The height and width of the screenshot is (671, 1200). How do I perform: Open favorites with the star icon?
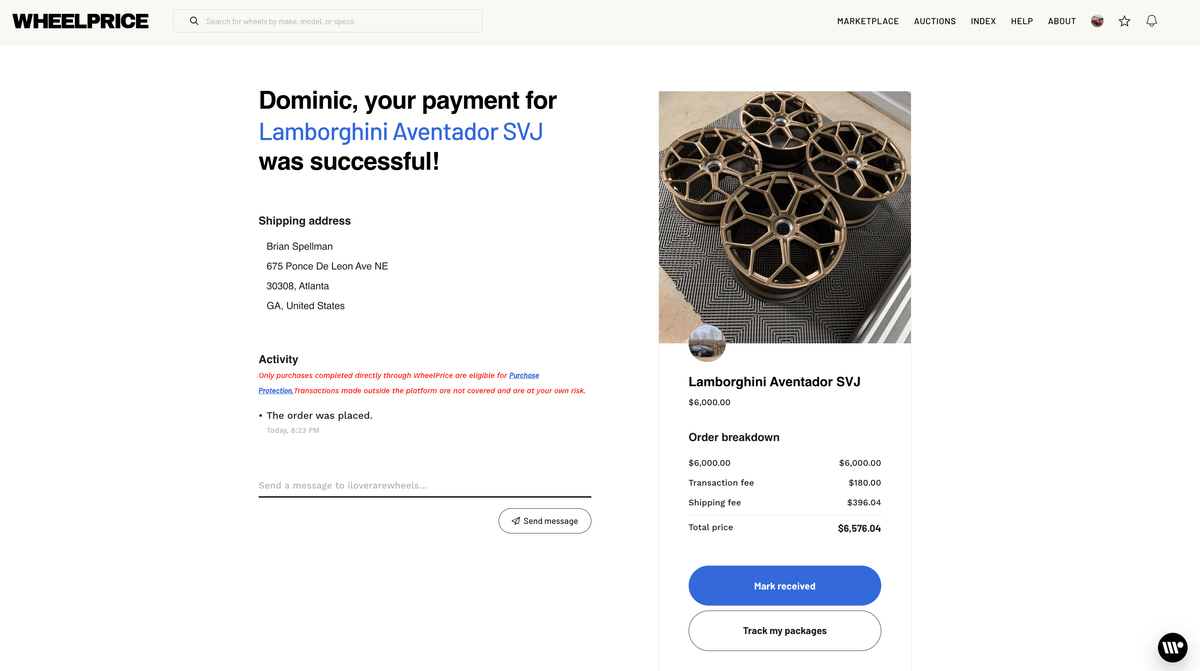click(x=1124, y=20)
